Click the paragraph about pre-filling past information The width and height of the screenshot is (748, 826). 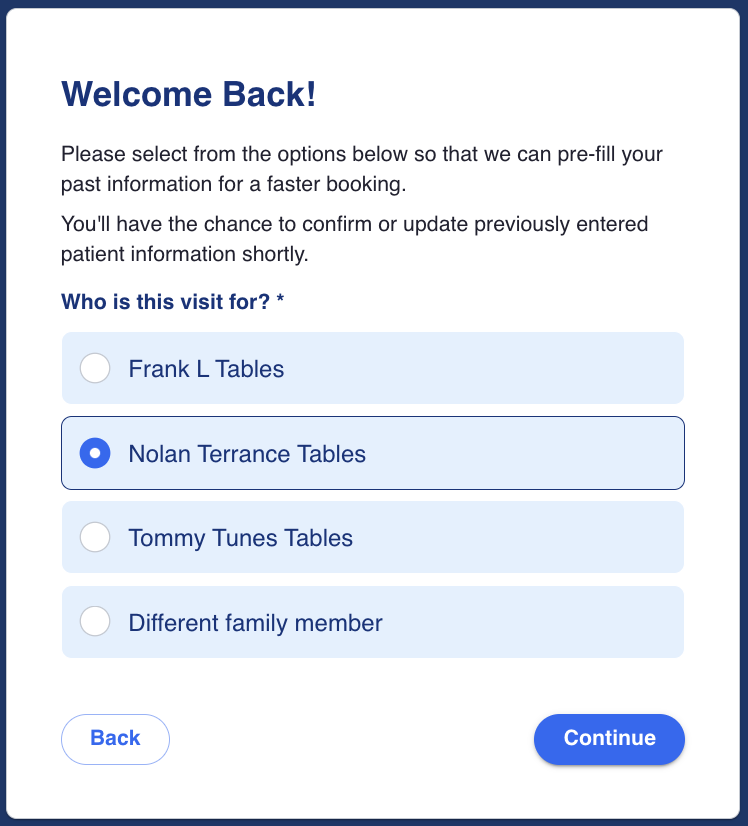[x=362, y=170]
